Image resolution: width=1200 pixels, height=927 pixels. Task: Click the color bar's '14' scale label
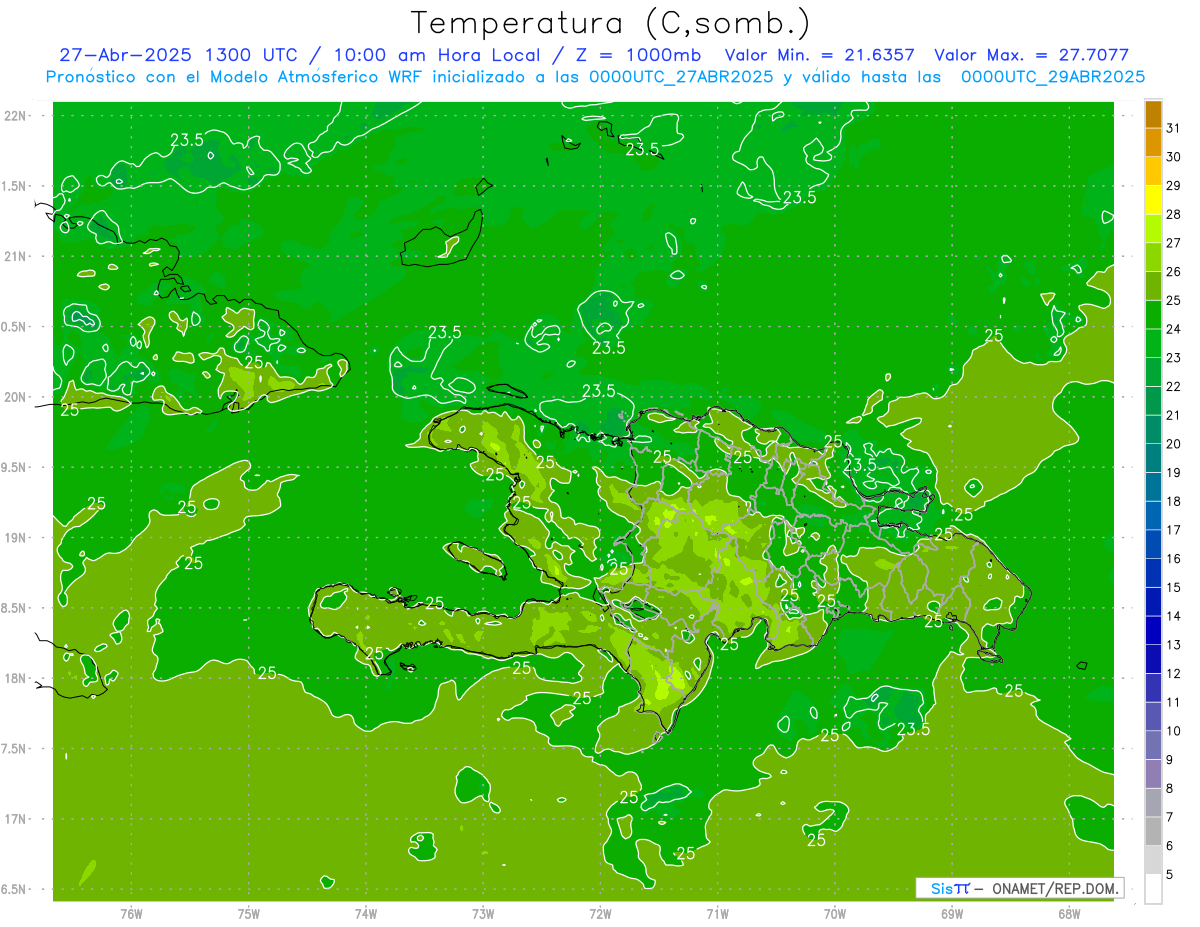tap(1174, 616)
